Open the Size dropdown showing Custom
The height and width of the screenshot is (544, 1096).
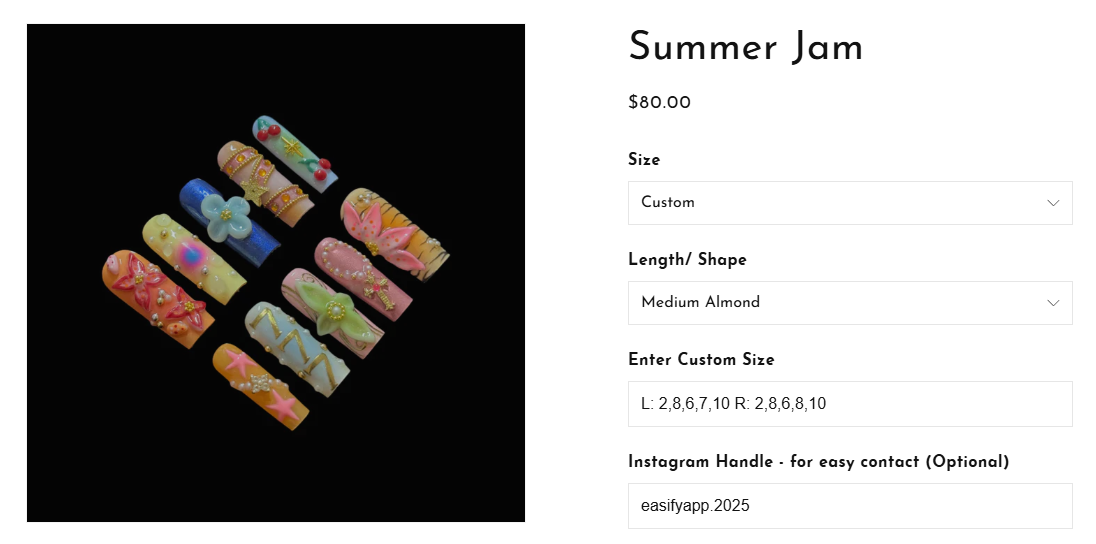point(849,203)
